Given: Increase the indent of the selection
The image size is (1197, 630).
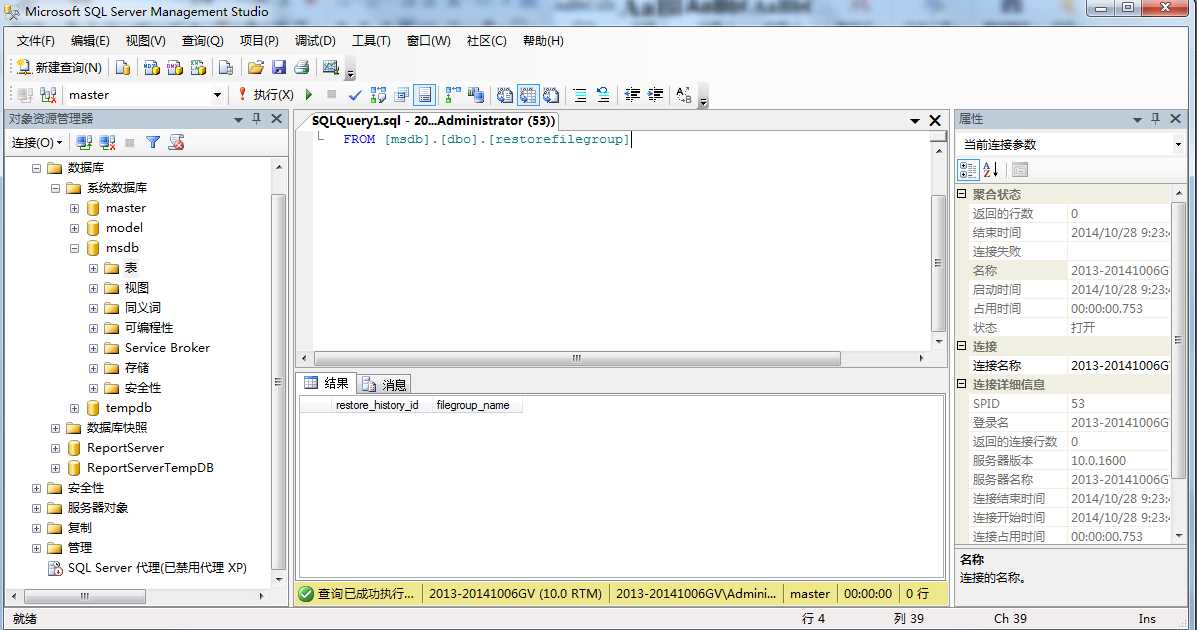Looking at the screenshot, I should (655, 95).
